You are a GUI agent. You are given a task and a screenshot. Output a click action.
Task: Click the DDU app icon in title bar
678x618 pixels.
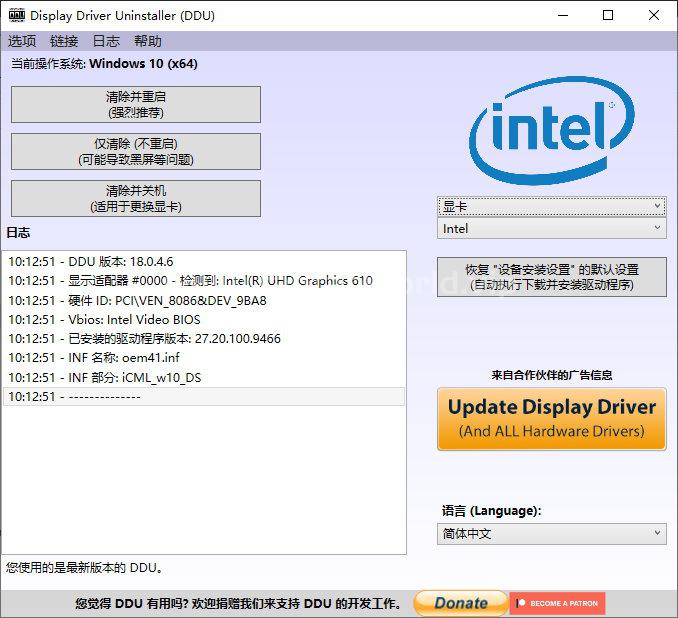point(17,15)
